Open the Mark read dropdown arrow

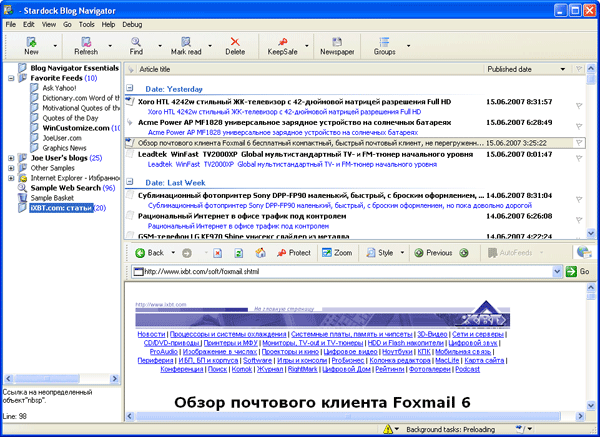210,46
